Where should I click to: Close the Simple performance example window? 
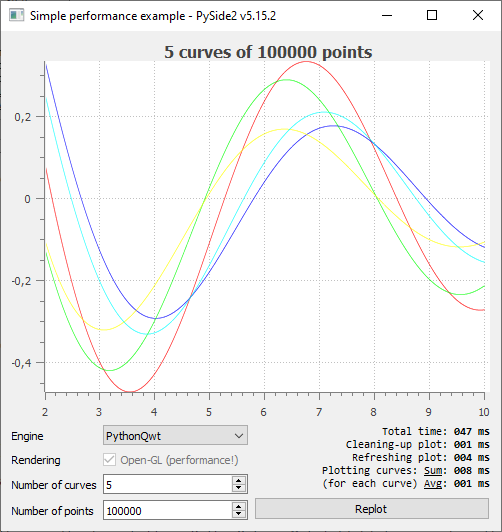point(478,15)
